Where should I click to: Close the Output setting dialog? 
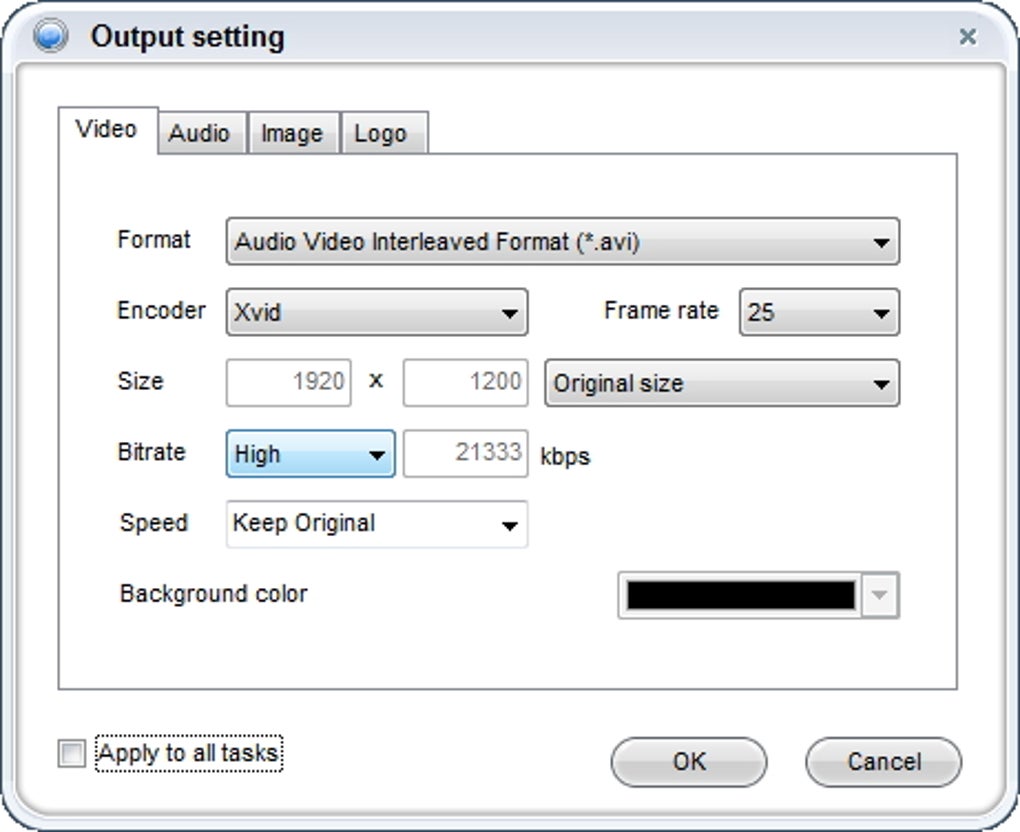[967, 37]
